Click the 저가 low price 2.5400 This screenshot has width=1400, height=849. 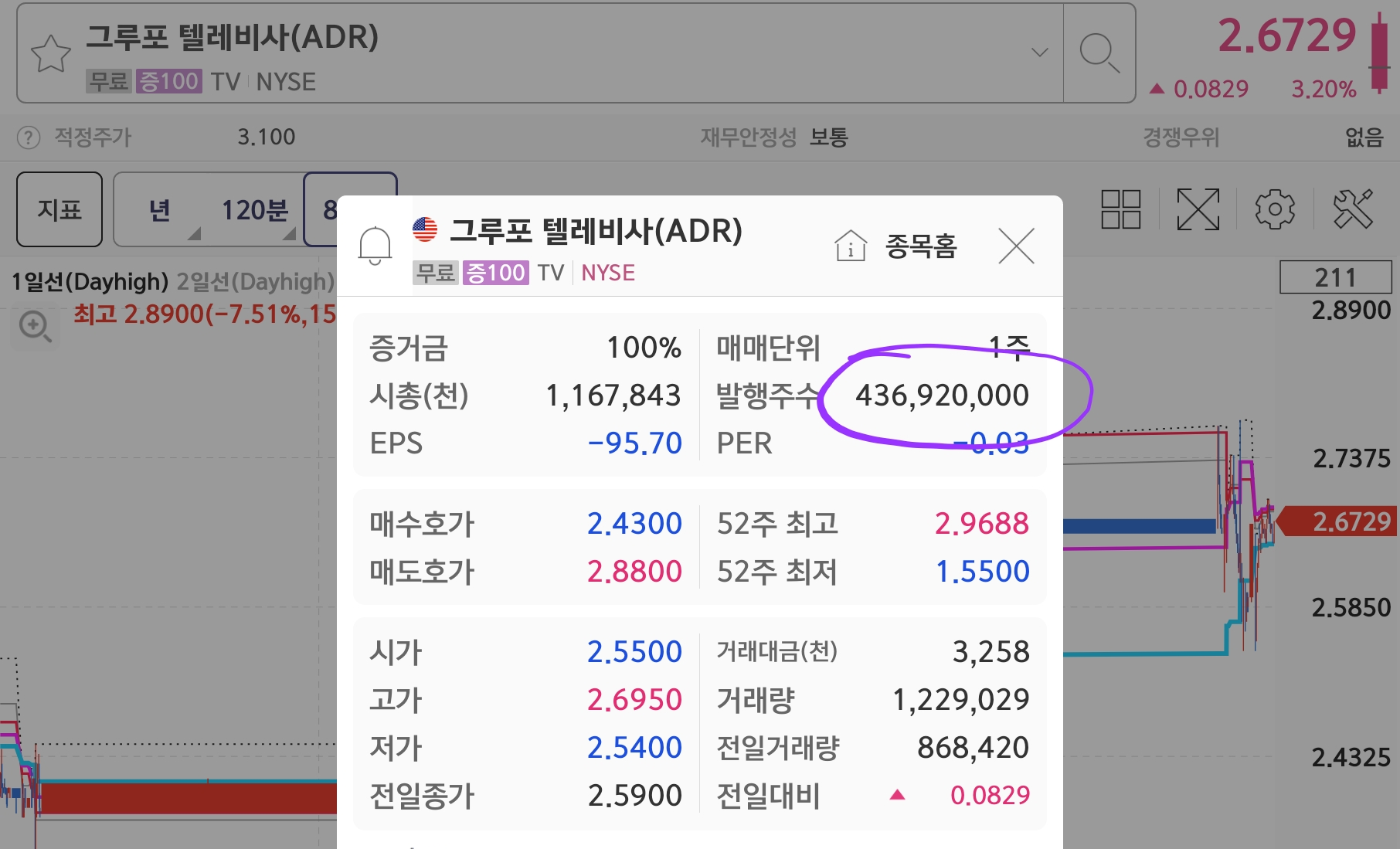(x=634, y=748)
